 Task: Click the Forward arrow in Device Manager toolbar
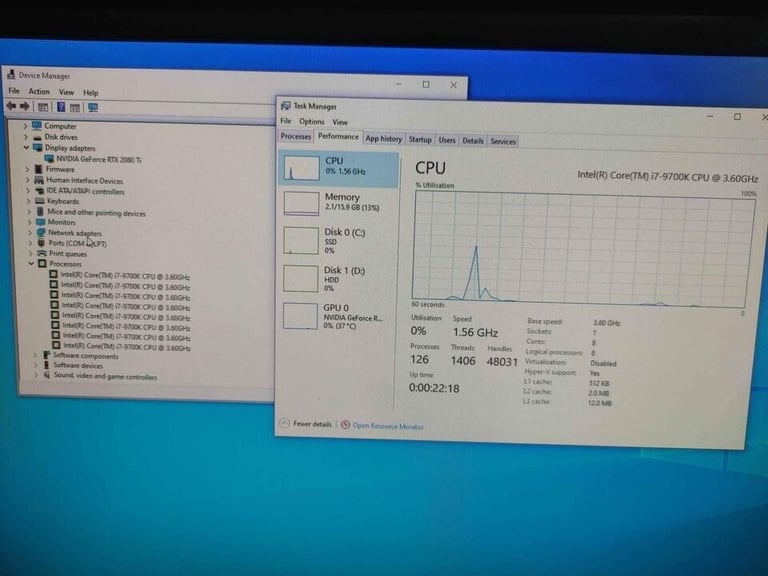pos(24,106)
